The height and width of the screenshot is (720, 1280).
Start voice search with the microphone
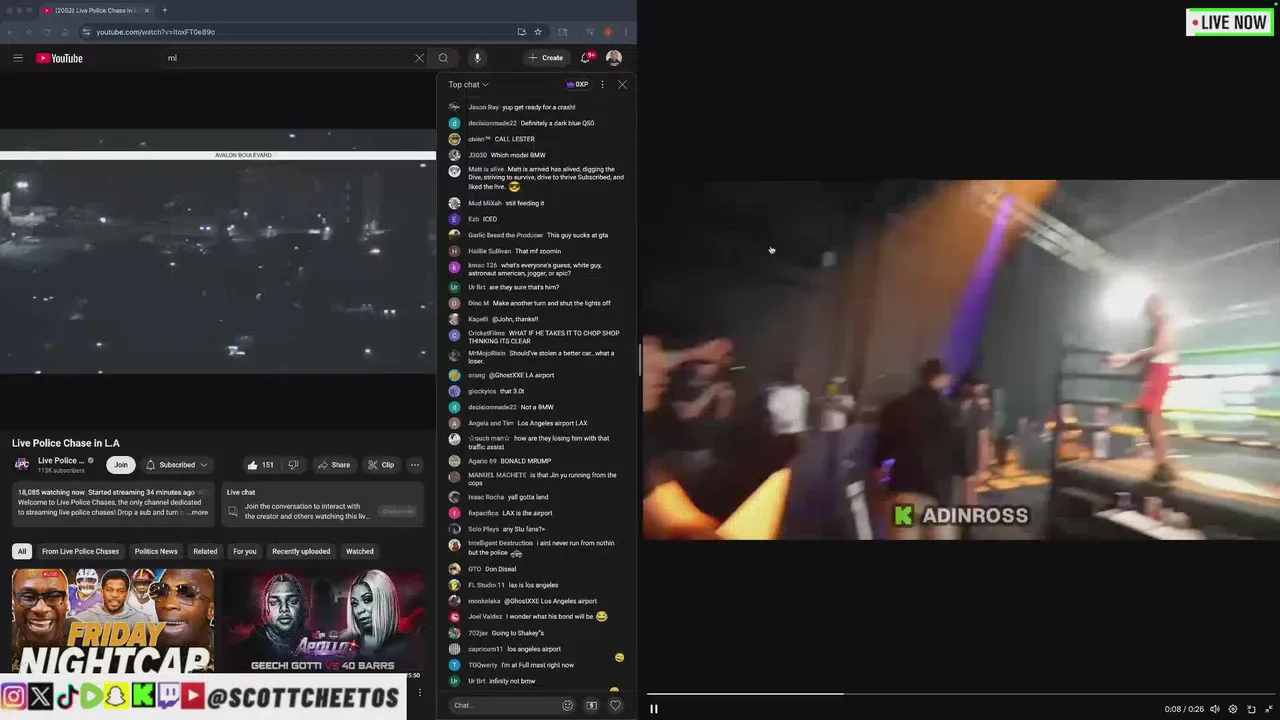tap(477, 58)
